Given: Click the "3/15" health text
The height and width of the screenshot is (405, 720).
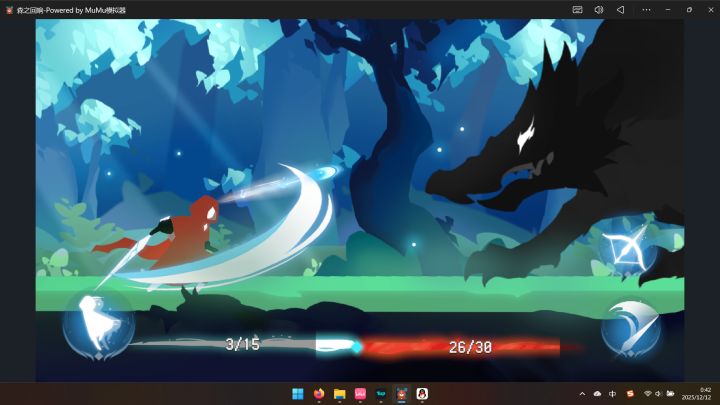Looking at the screenshot, I should pyautogui.click(x=242, y=344).
